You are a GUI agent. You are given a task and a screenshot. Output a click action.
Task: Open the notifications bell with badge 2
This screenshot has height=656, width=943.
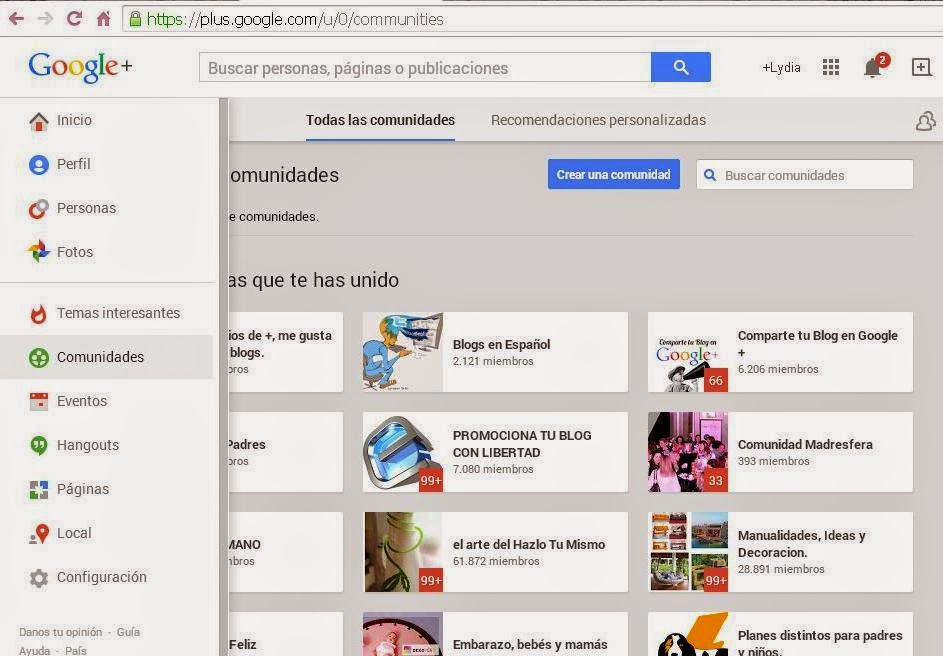coord(875,66)
